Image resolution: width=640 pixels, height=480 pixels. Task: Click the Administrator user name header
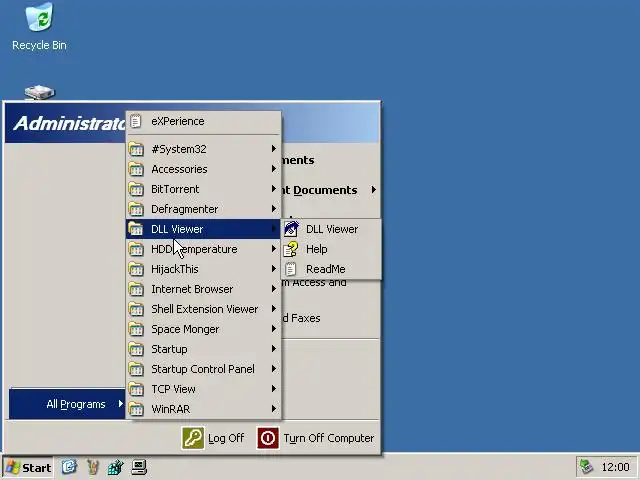(x=69, y=123)
